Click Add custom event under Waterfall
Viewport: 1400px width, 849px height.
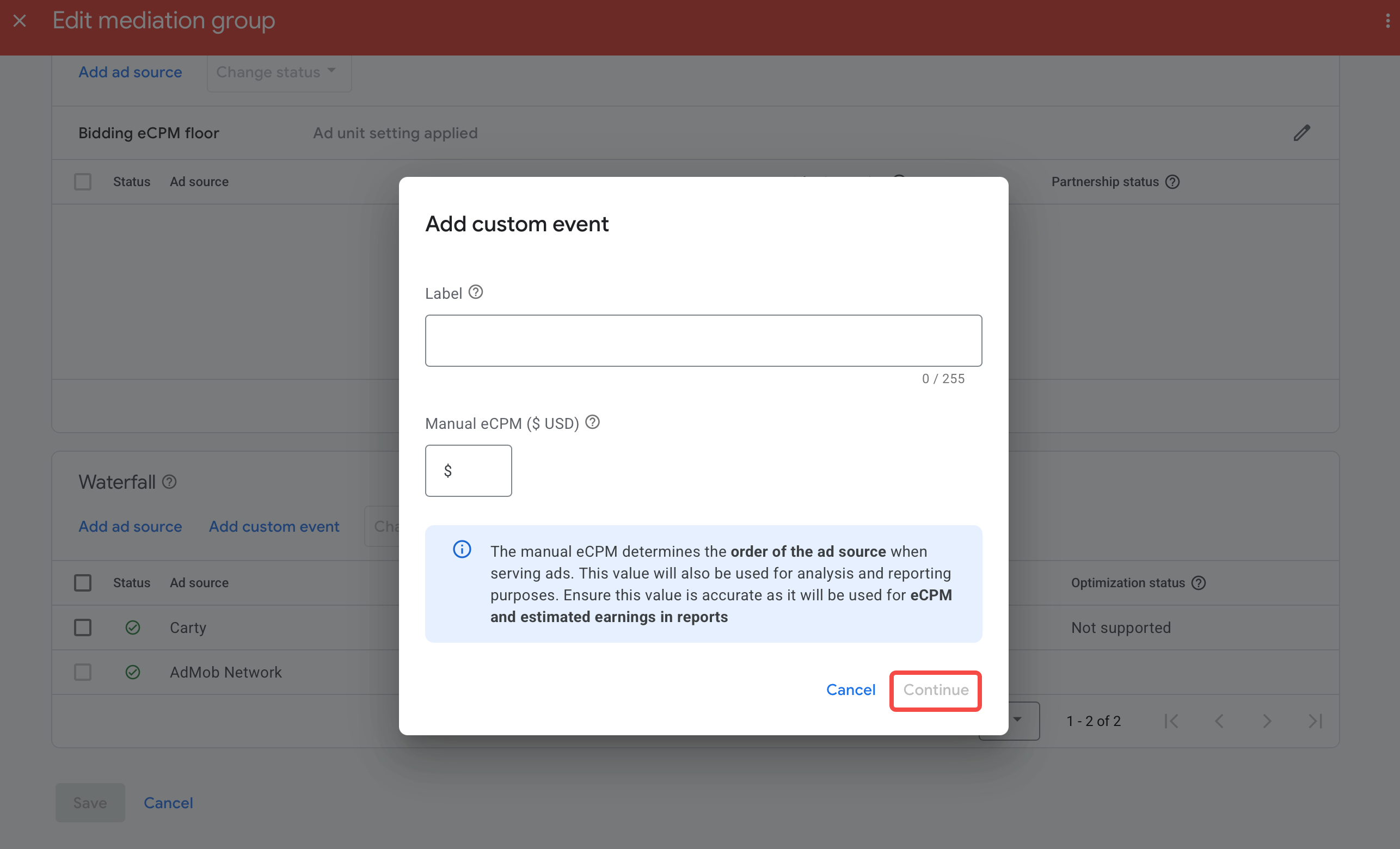274,526
